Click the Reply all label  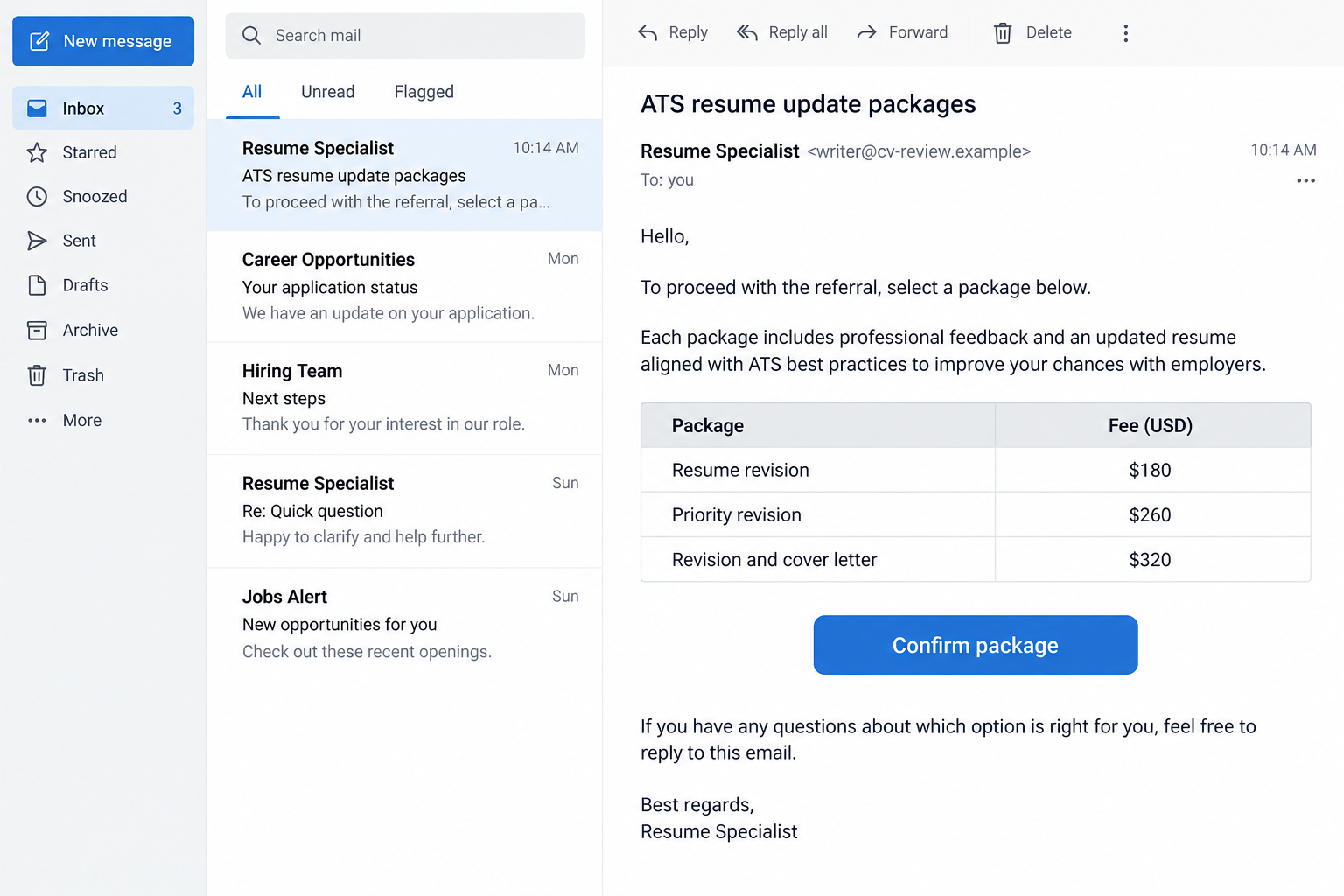798,32
